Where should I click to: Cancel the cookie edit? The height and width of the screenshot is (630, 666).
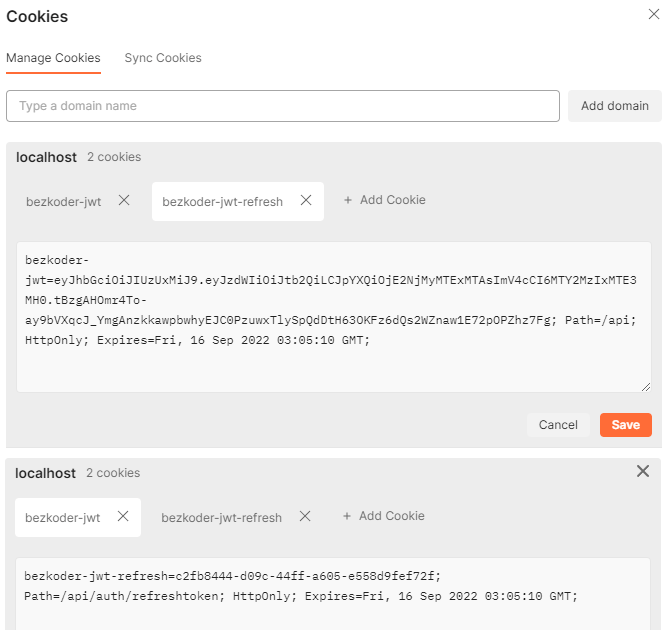(x=558, y=425)
